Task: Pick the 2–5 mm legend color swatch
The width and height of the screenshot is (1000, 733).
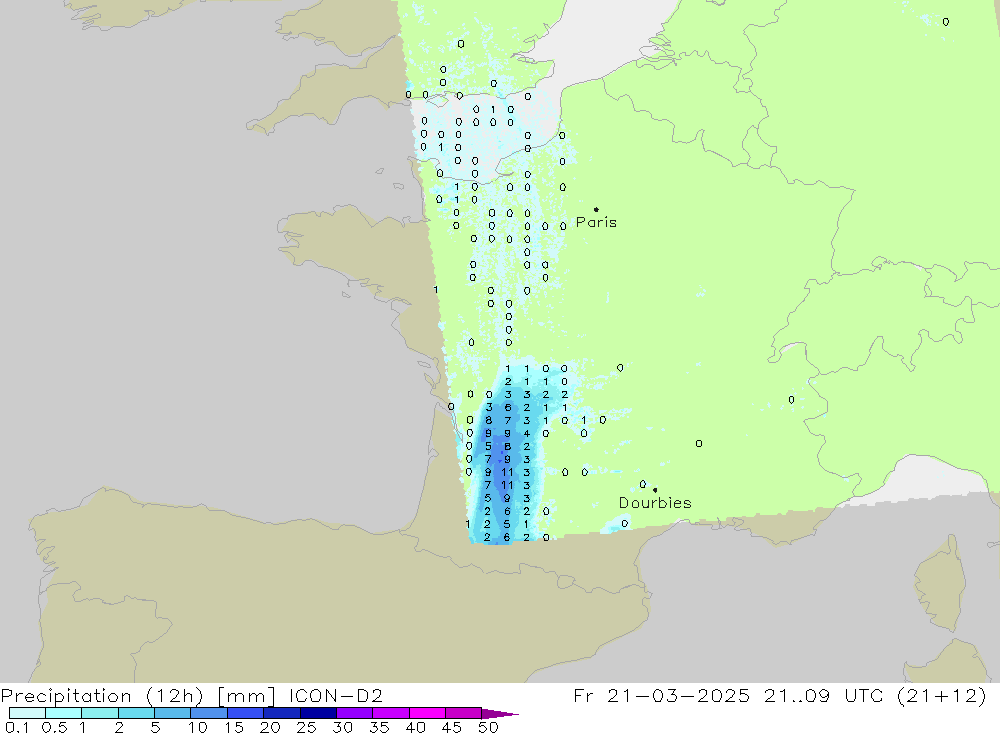Action: point(136,713)
